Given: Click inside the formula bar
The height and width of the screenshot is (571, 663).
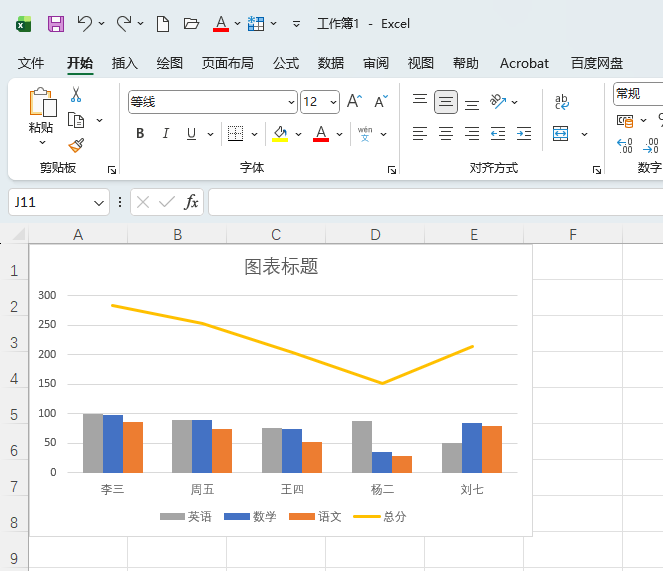Looking at the screenshot, I should (x=436, y=202).
